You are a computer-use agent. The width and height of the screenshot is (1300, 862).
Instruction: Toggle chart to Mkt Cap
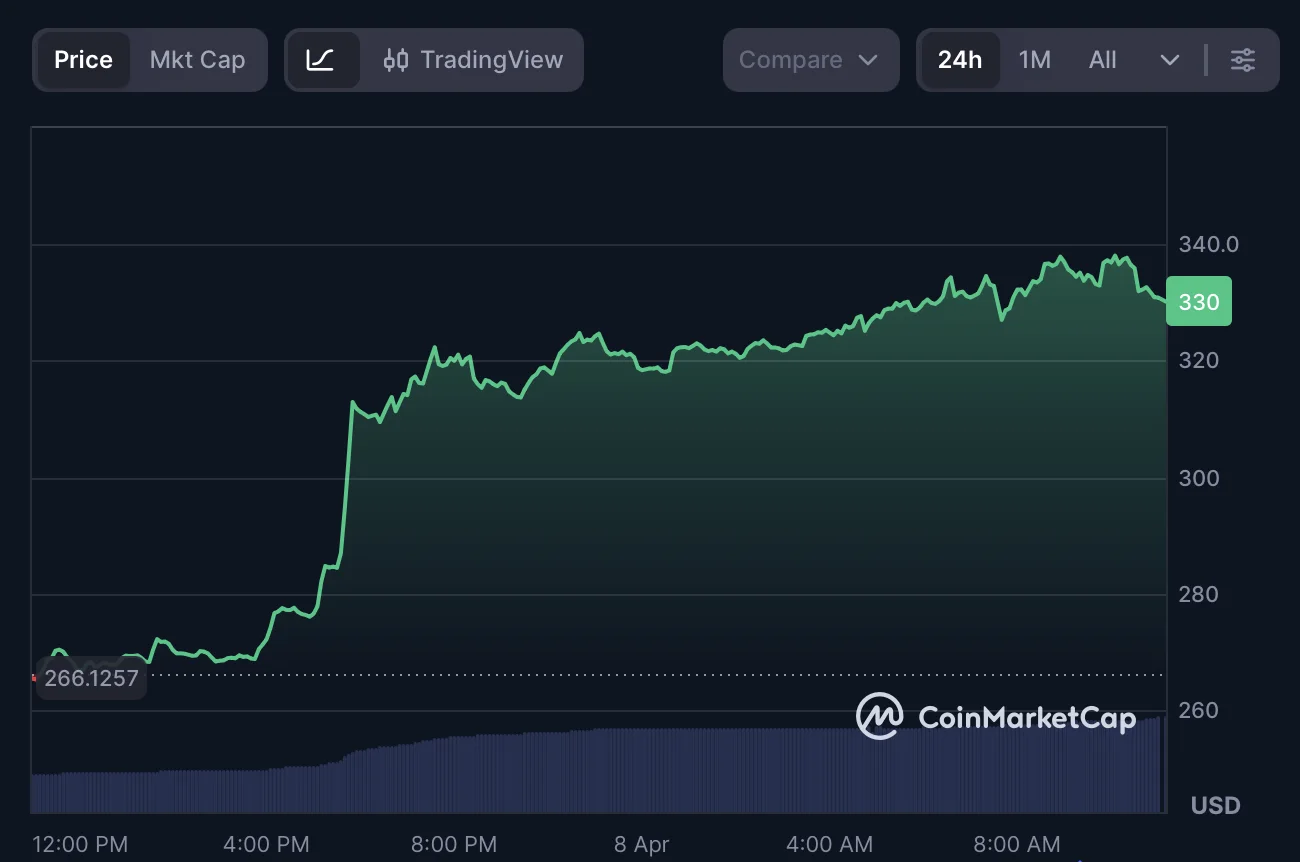(x=197, y=60)
